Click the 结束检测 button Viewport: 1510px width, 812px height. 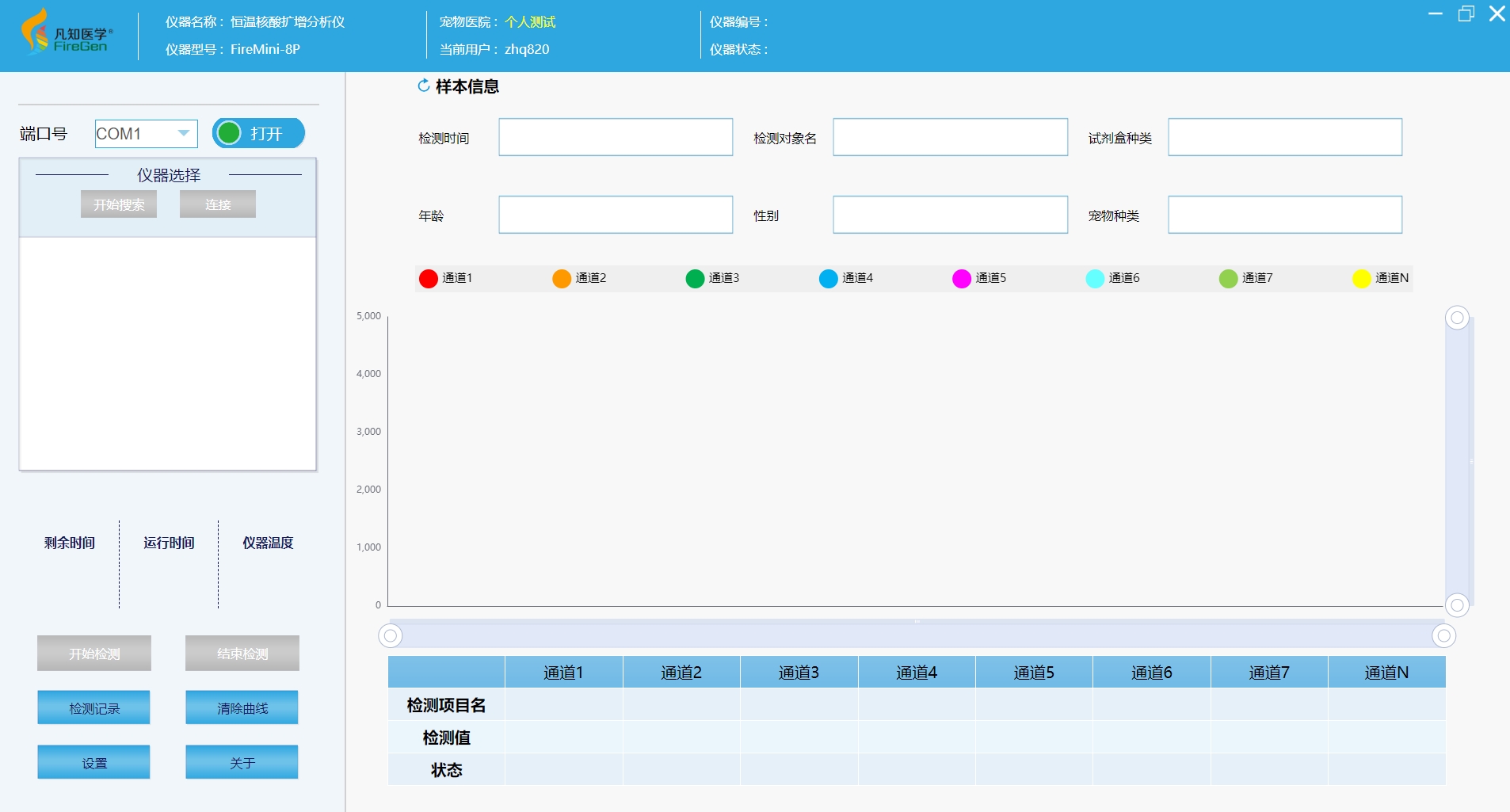pos(242,654)
